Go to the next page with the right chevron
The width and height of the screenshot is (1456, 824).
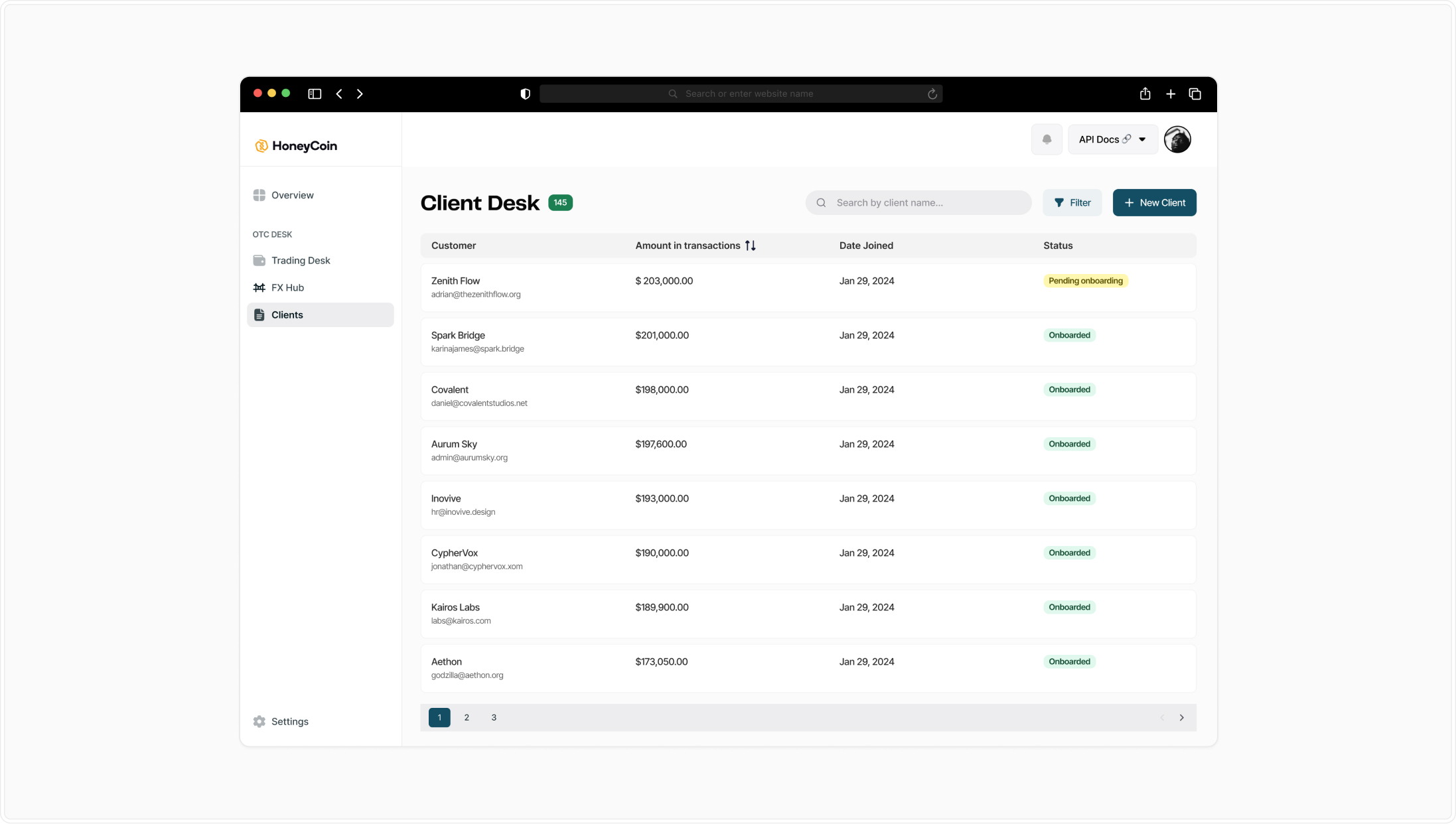tap(1181, 718)
